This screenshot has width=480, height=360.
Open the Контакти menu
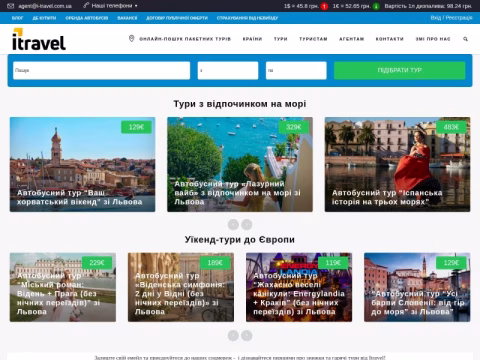tap(390, 39)
